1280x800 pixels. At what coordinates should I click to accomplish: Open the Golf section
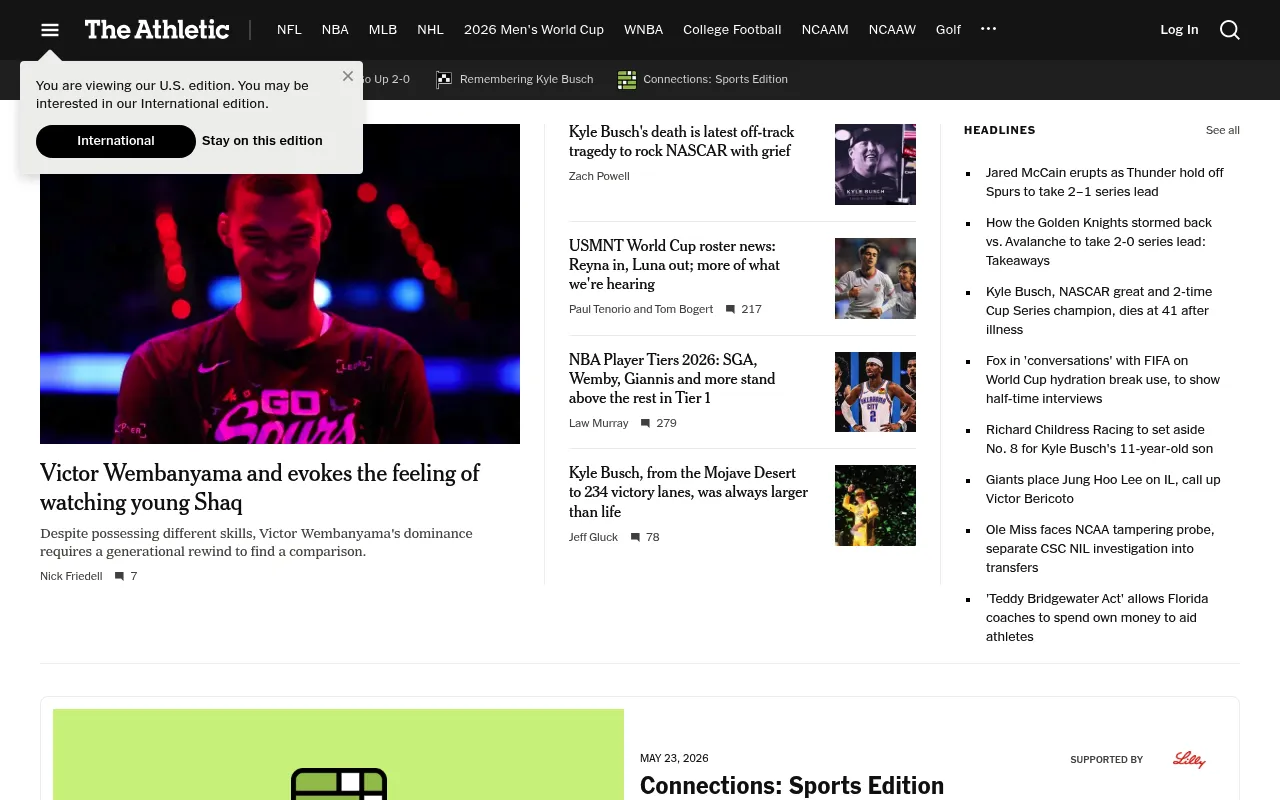pos(948,30)
